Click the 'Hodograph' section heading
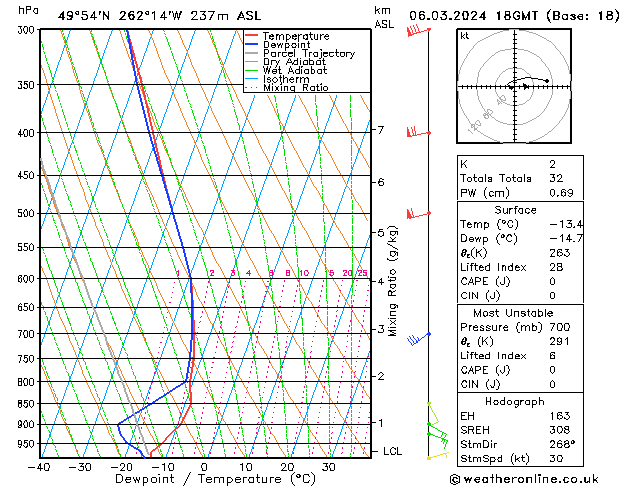The width and height of the screenshot is (629, 486). tap(515, 402)
